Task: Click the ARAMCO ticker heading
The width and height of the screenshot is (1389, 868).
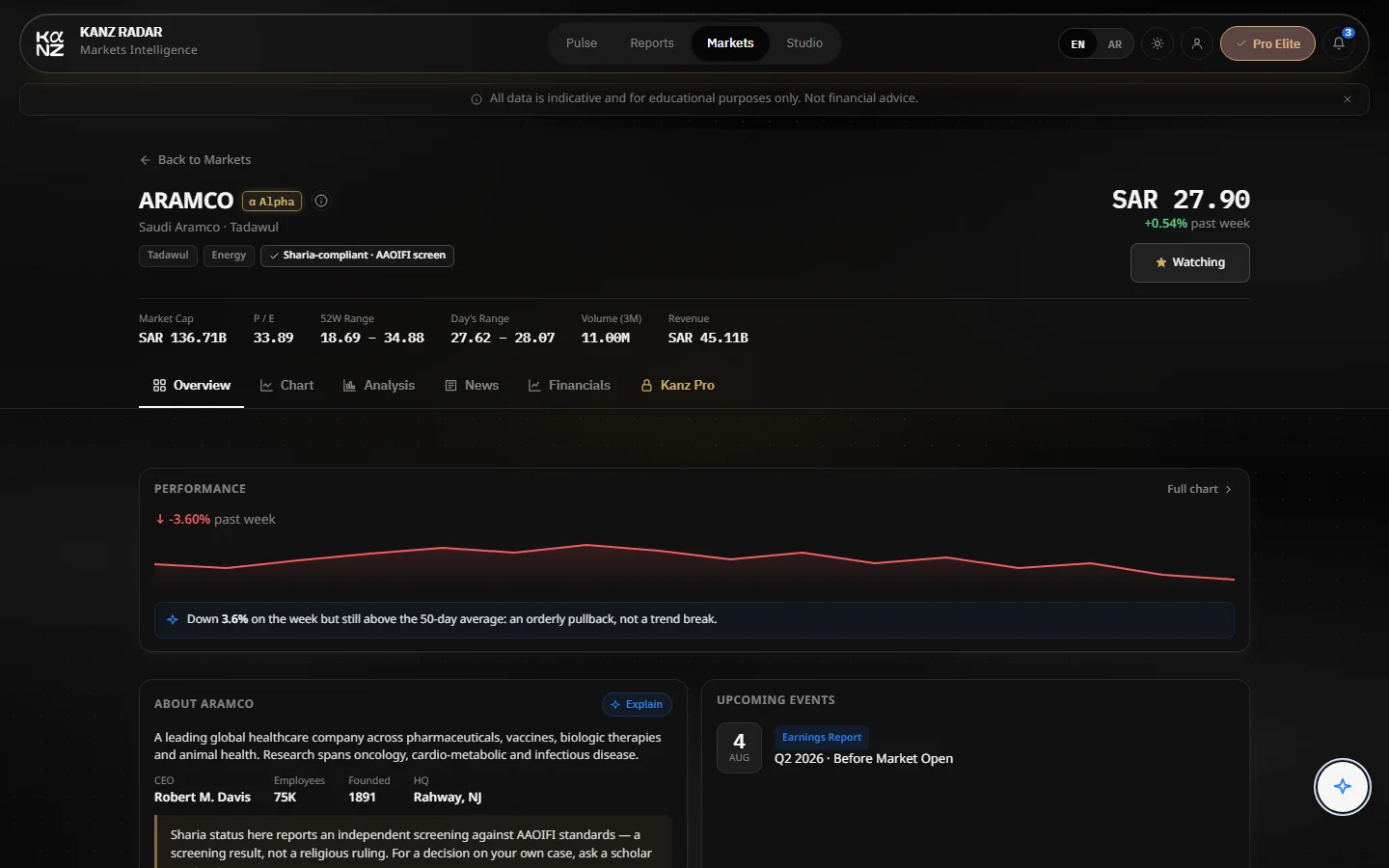Action: 186,201
